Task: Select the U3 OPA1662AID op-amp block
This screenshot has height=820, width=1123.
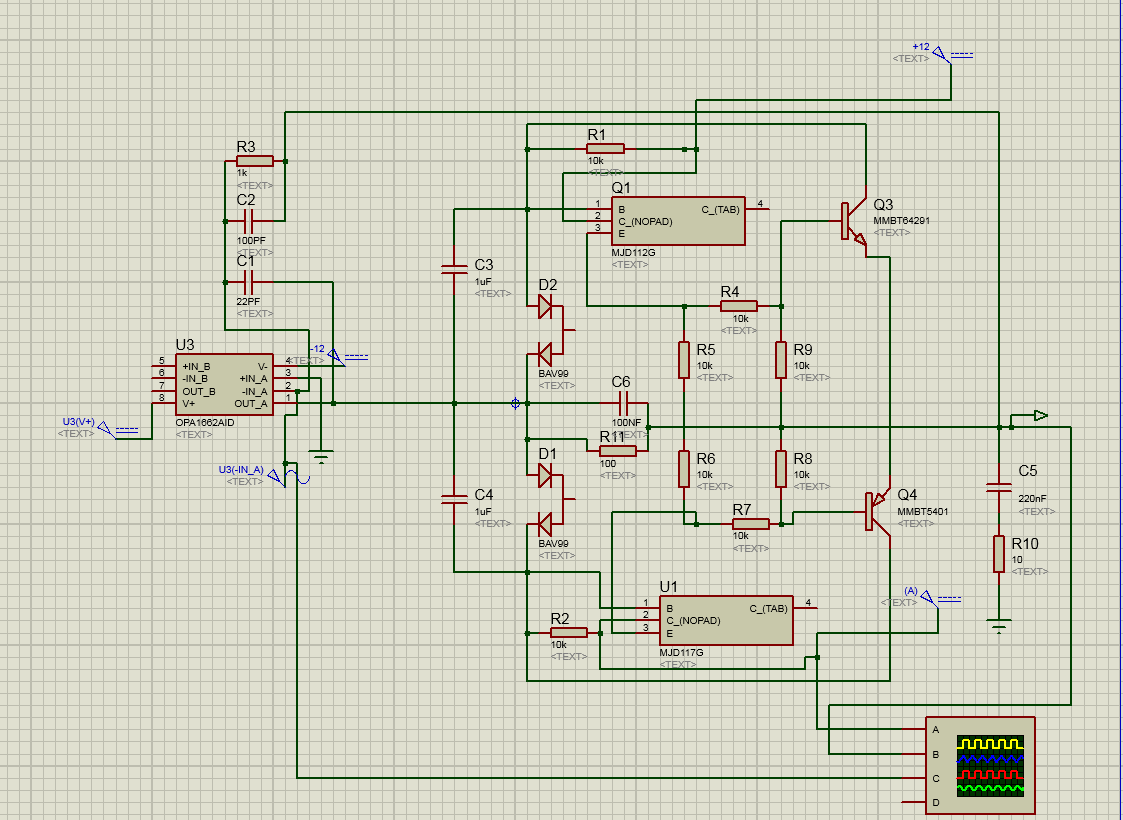Action: [x=224, y=385]
